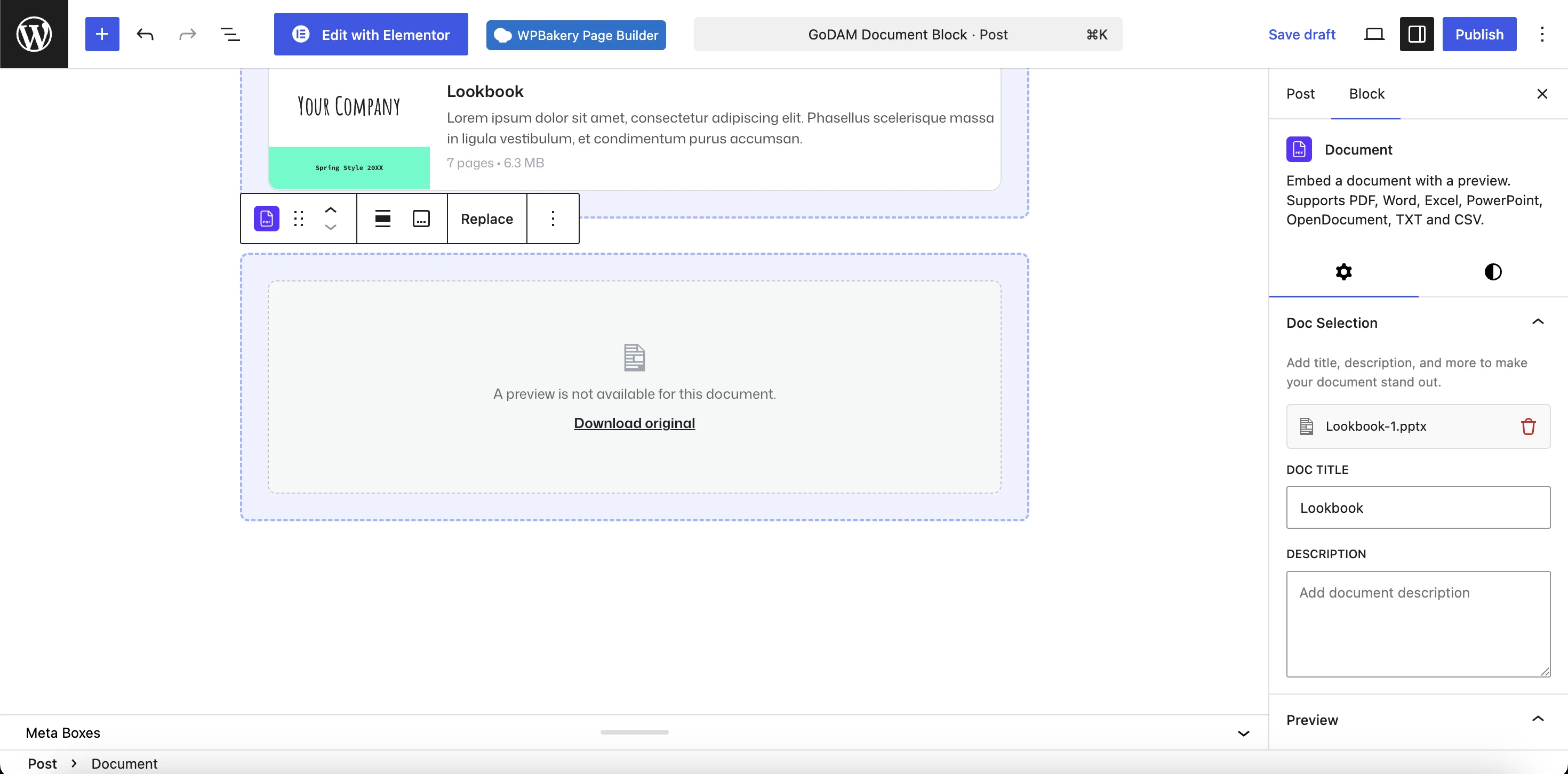Toggle the settings sidebar panel
Image resolution: width=1568 pixels, height=774 pixels.
(1417, 34)
